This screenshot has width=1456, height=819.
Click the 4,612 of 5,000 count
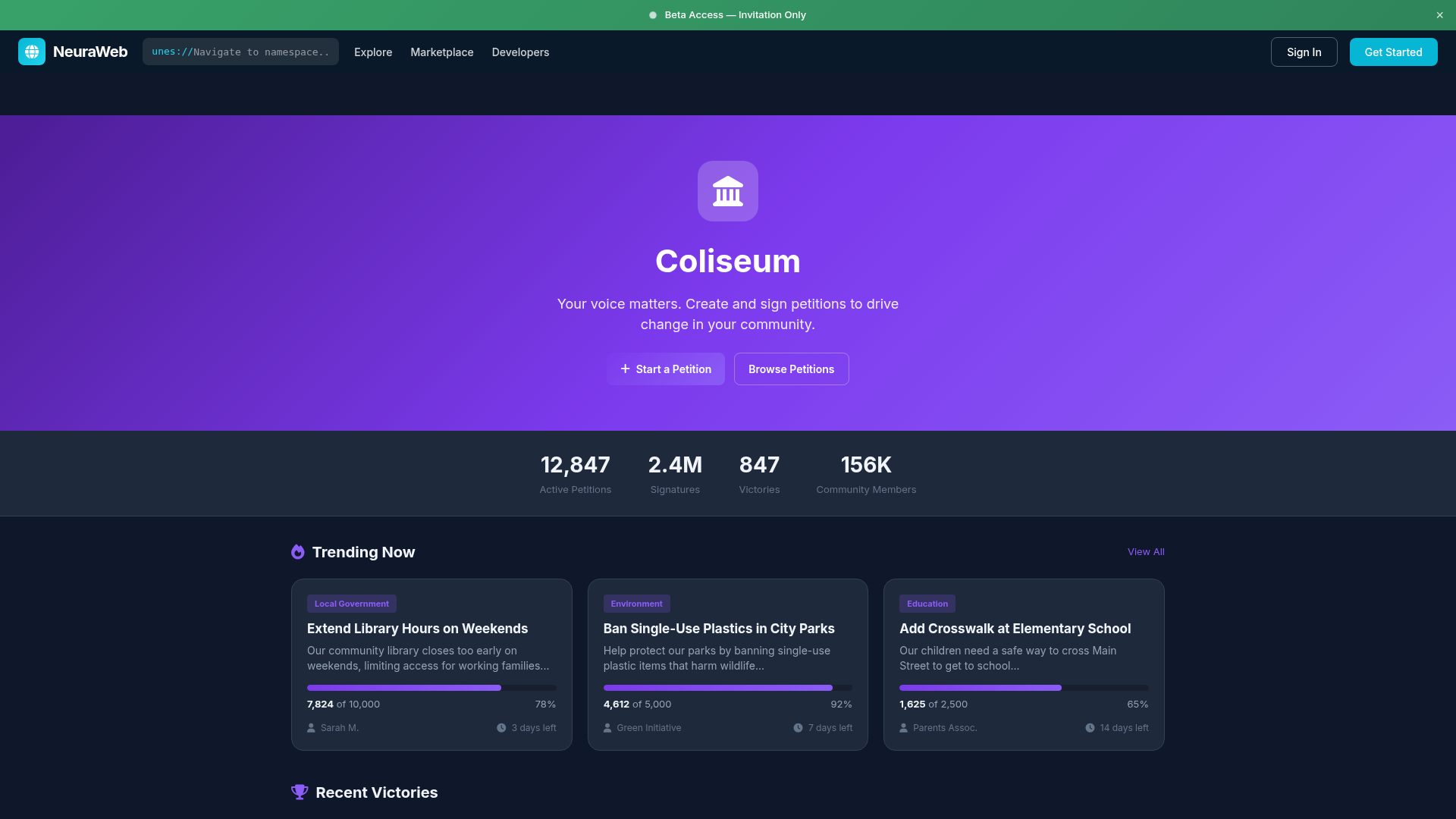coord(637,704)
